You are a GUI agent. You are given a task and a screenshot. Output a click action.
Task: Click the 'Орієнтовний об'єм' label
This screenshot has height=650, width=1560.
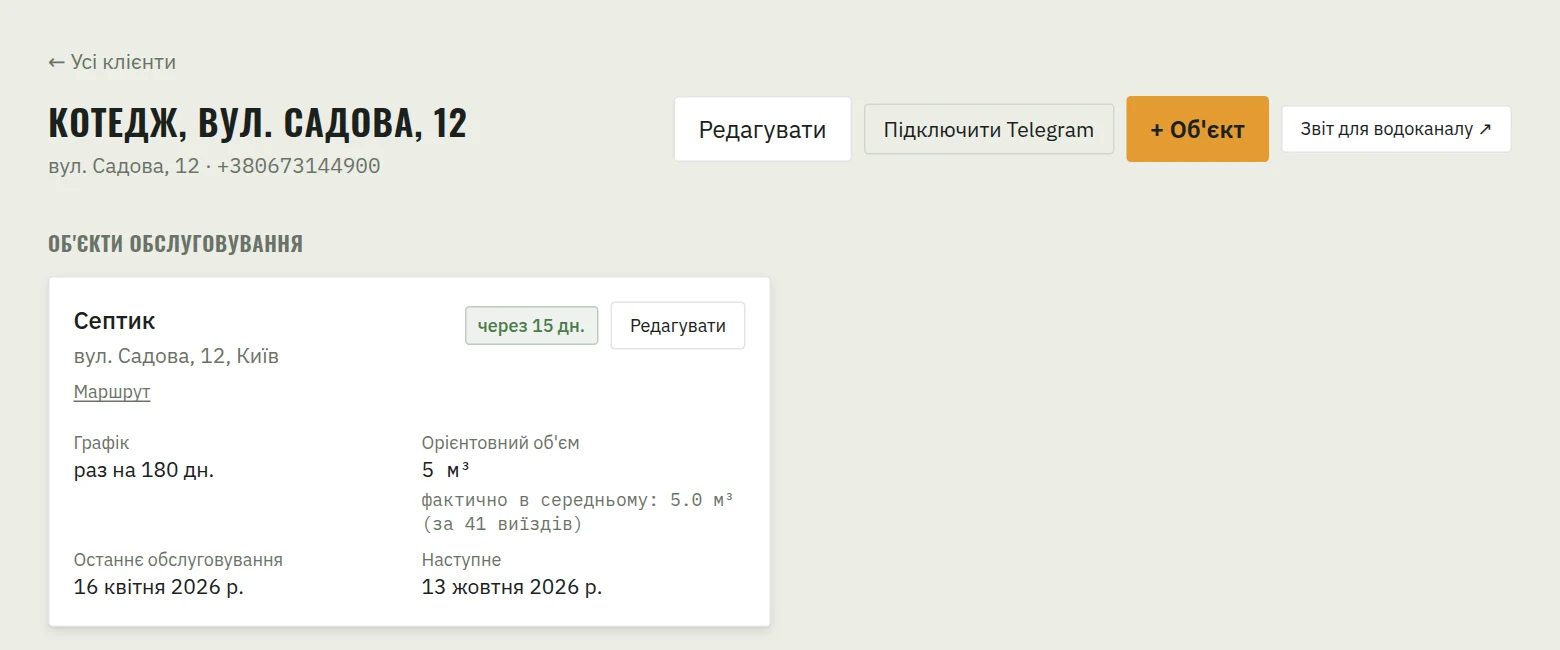(501, 443)
